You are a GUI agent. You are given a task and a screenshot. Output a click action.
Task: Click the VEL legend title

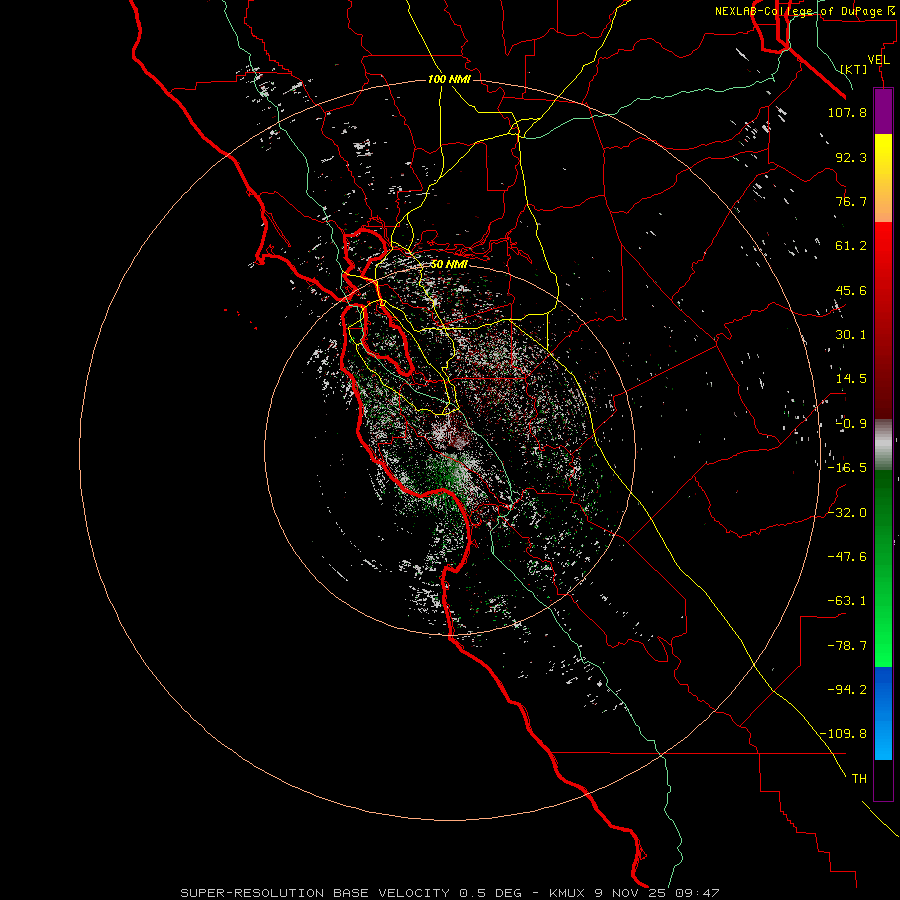pos(878,60)
